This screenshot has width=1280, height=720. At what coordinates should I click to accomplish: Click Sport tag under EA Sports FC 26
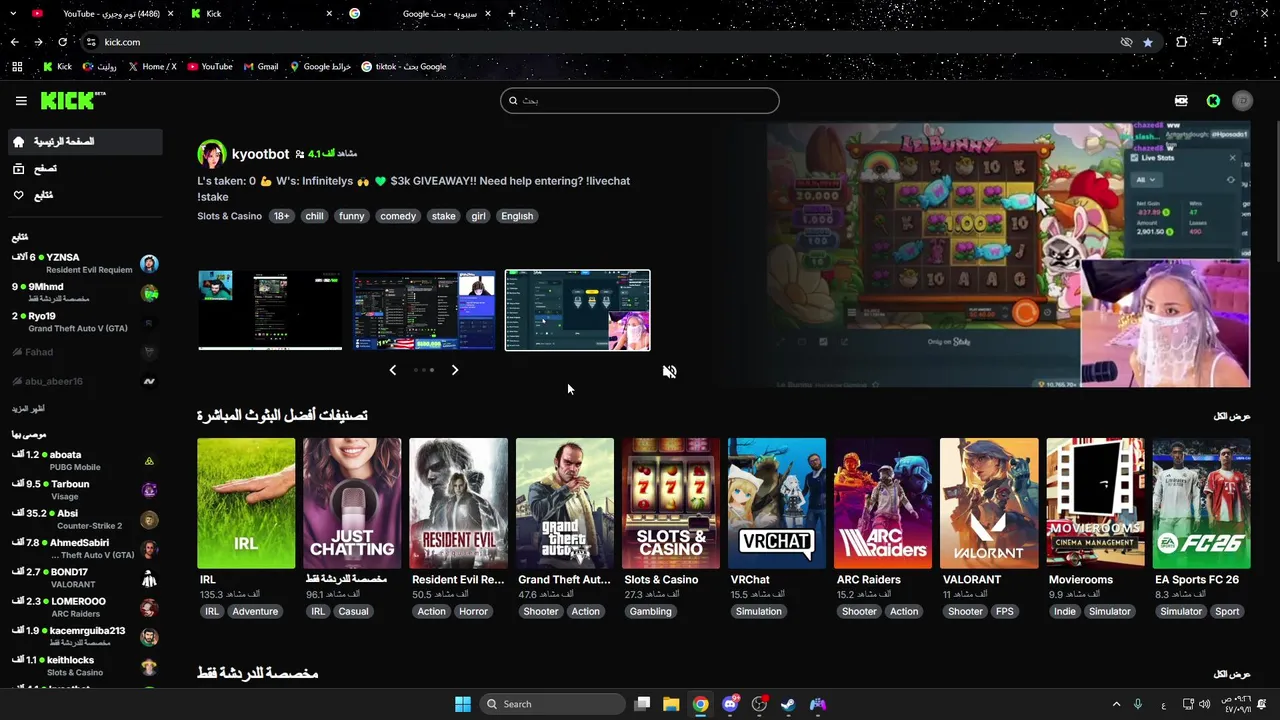[1227, 611]
